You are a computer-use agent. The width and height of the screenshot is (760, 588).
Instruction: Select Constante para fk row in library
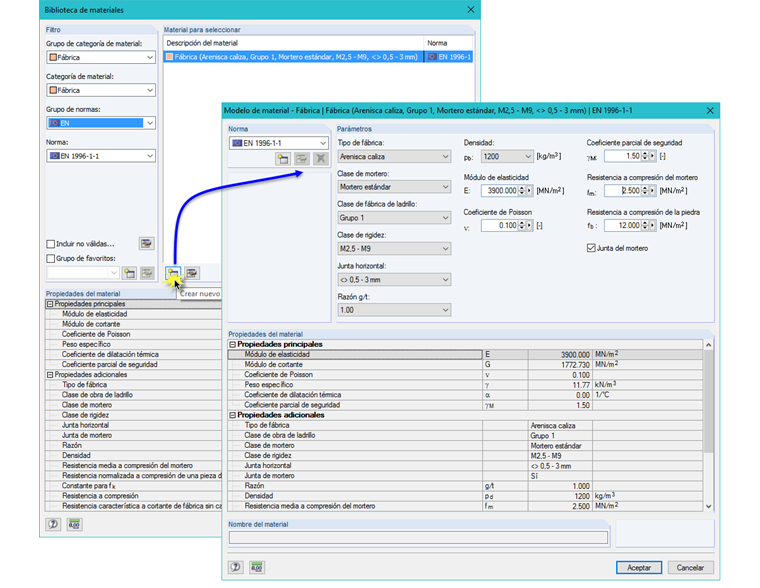pos(134,486)
